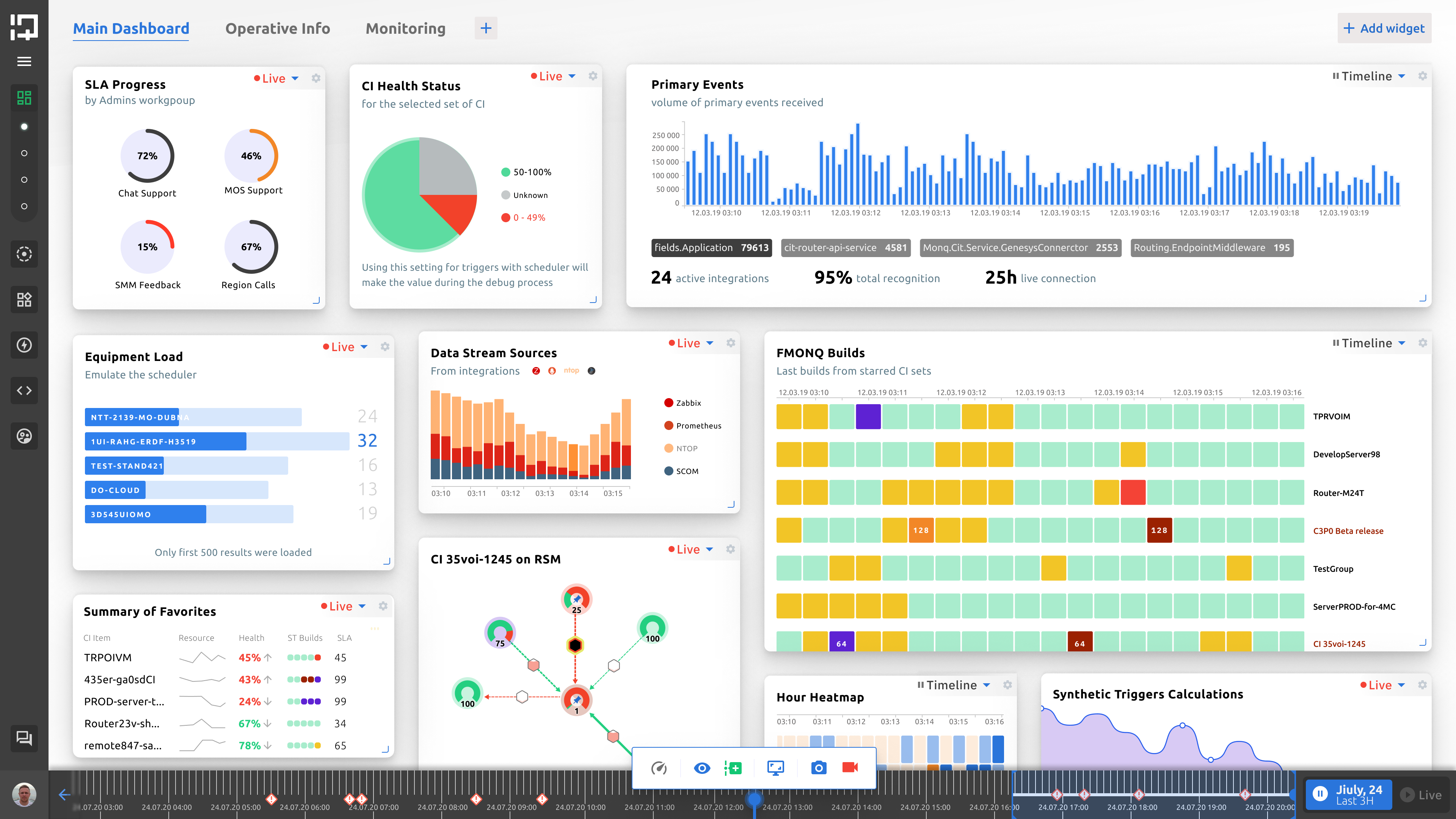Toggle the eye visibility icon in floating toolbar
Viewport: 1456px width, 819px height.
tap(702, 767)
